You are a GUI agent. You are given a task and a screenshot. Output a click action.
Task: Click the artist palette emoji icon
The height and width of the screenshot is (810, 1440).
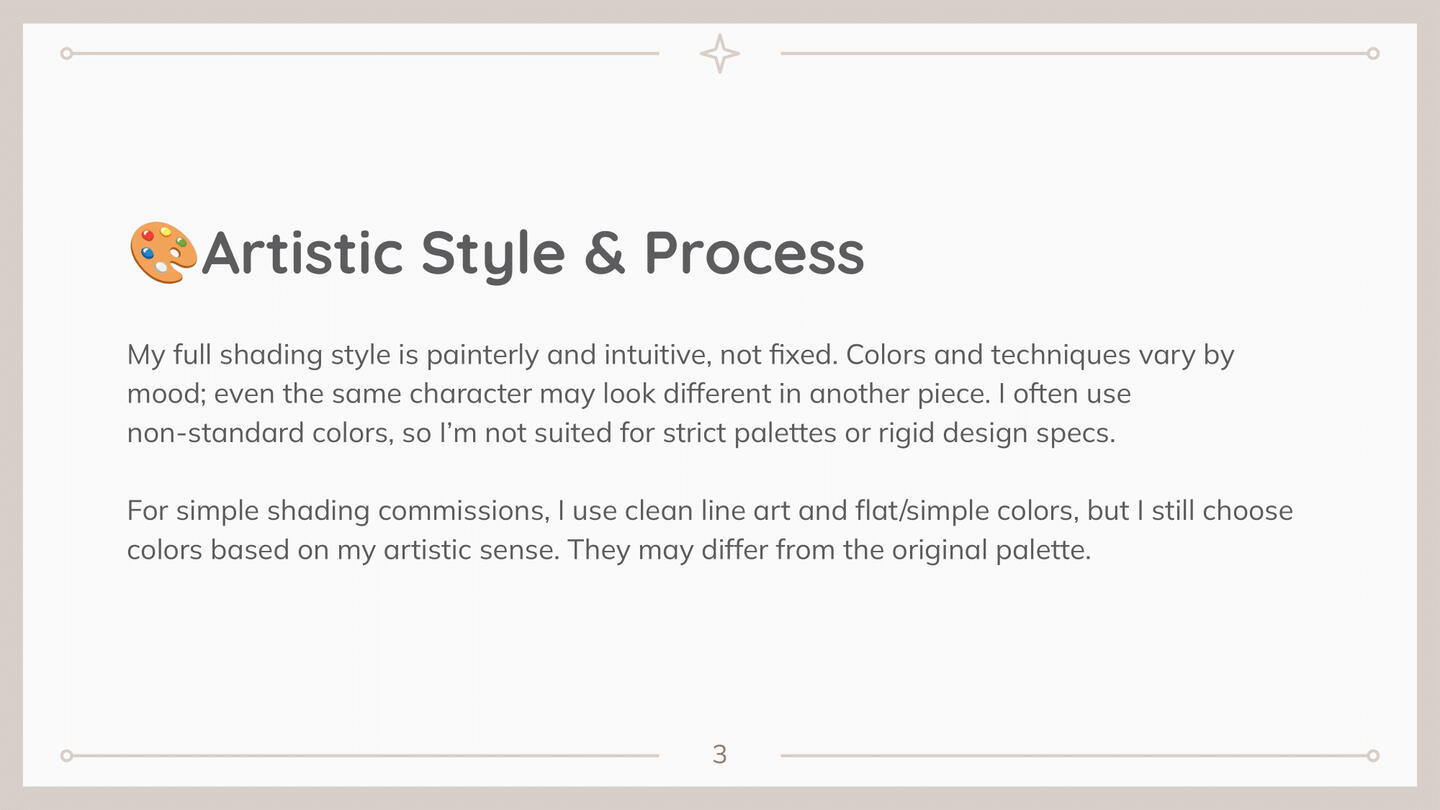click(x=164, y=253)
